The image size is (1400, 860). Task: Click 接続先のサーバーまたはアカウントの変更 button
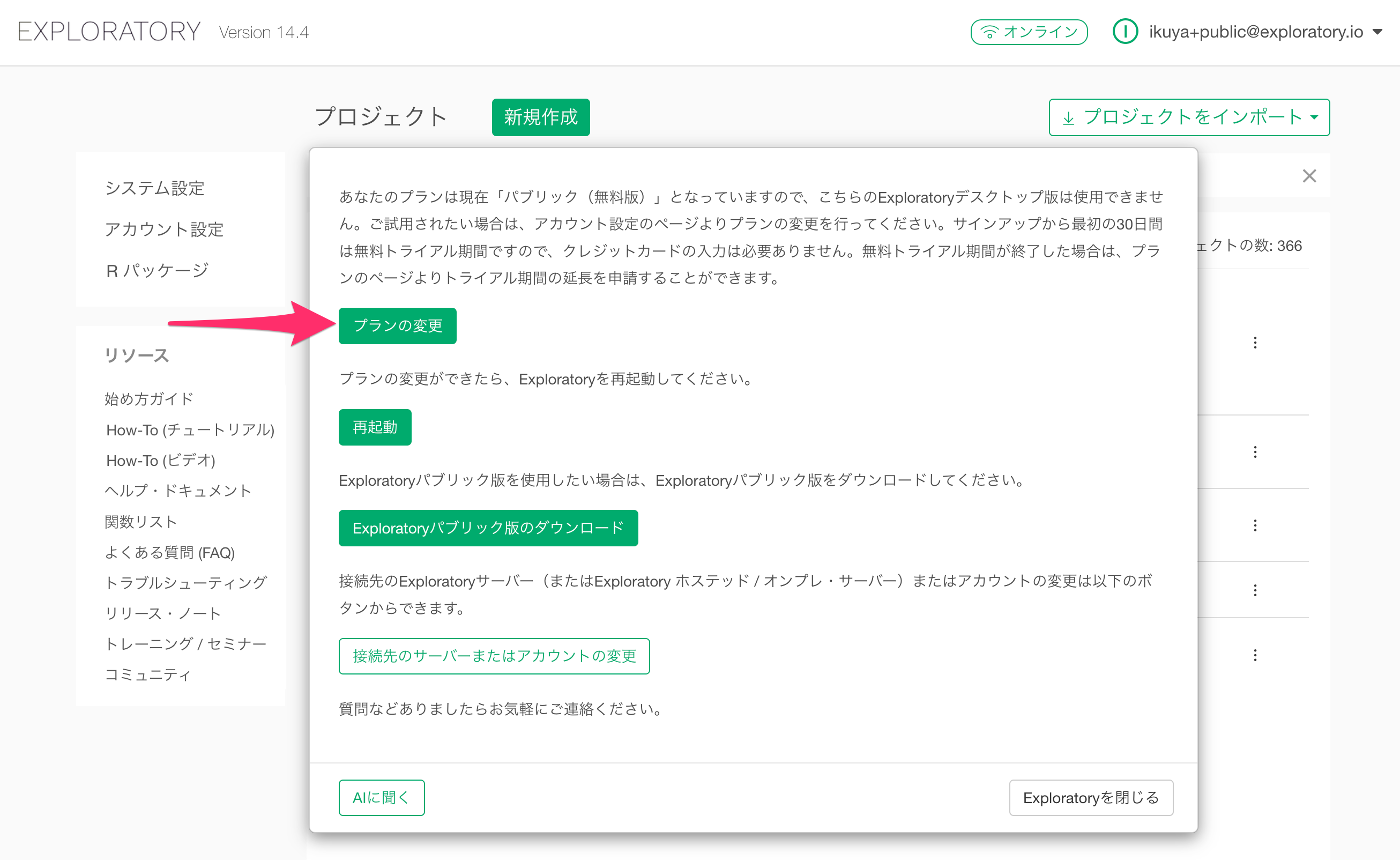point(494,656)
